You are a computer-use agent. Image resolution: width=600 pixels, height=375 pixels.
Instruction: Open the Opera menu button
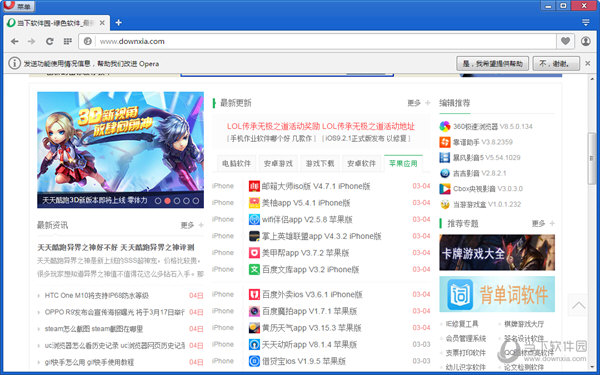click(x=19, y=6)
